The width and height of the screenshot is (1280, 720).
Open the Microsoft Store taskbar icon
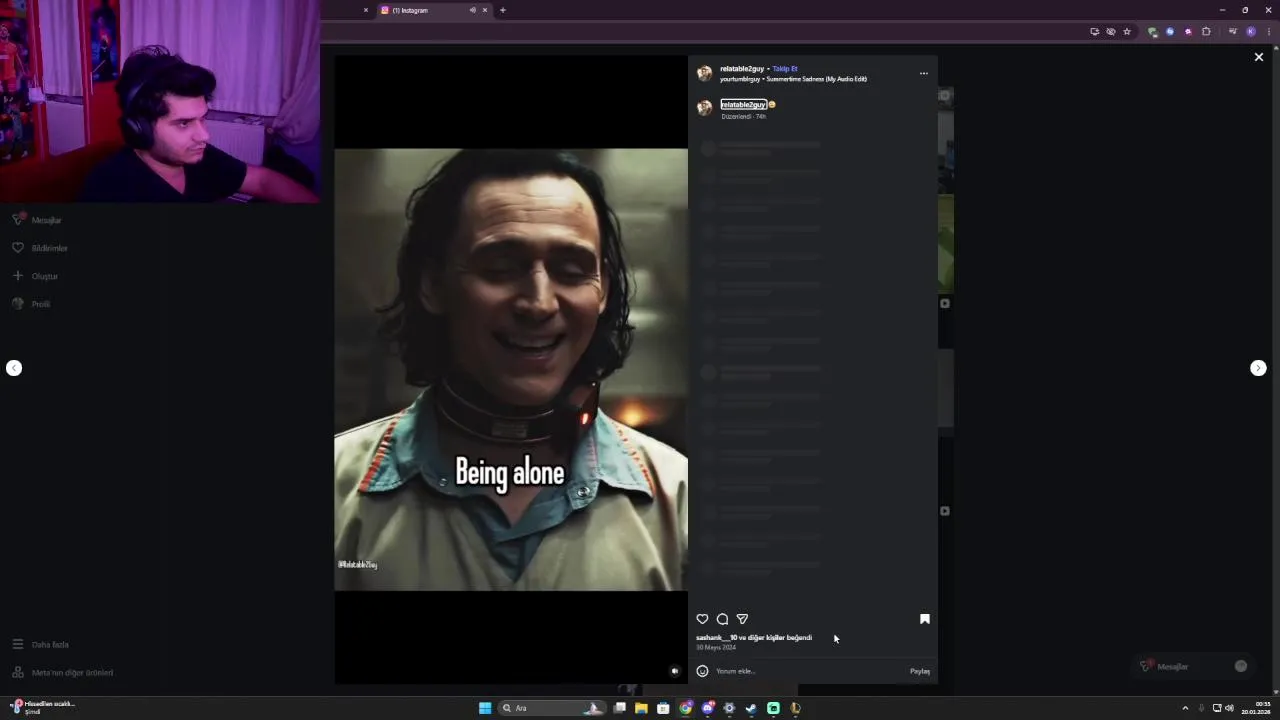[663, 708]
